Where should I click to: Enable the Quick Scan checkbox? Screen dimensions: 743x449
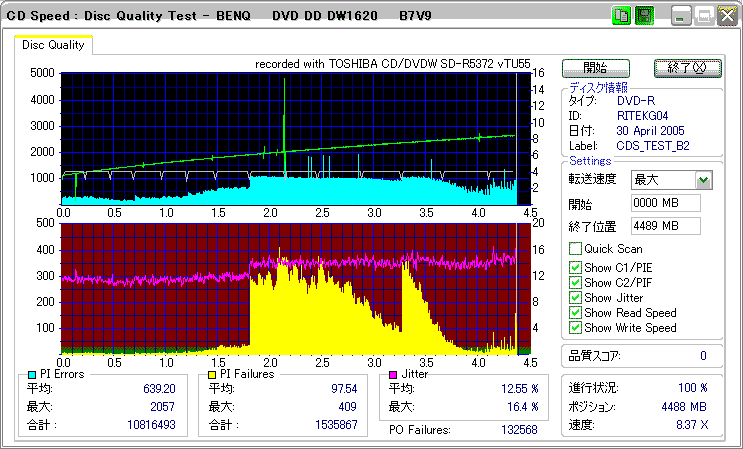point(575,249)
